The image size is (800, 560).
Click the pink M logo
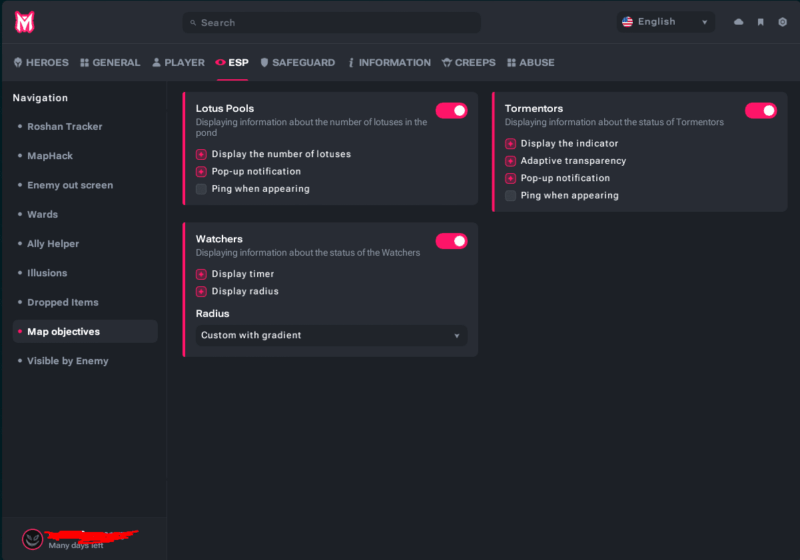click(x=24, y=22)
